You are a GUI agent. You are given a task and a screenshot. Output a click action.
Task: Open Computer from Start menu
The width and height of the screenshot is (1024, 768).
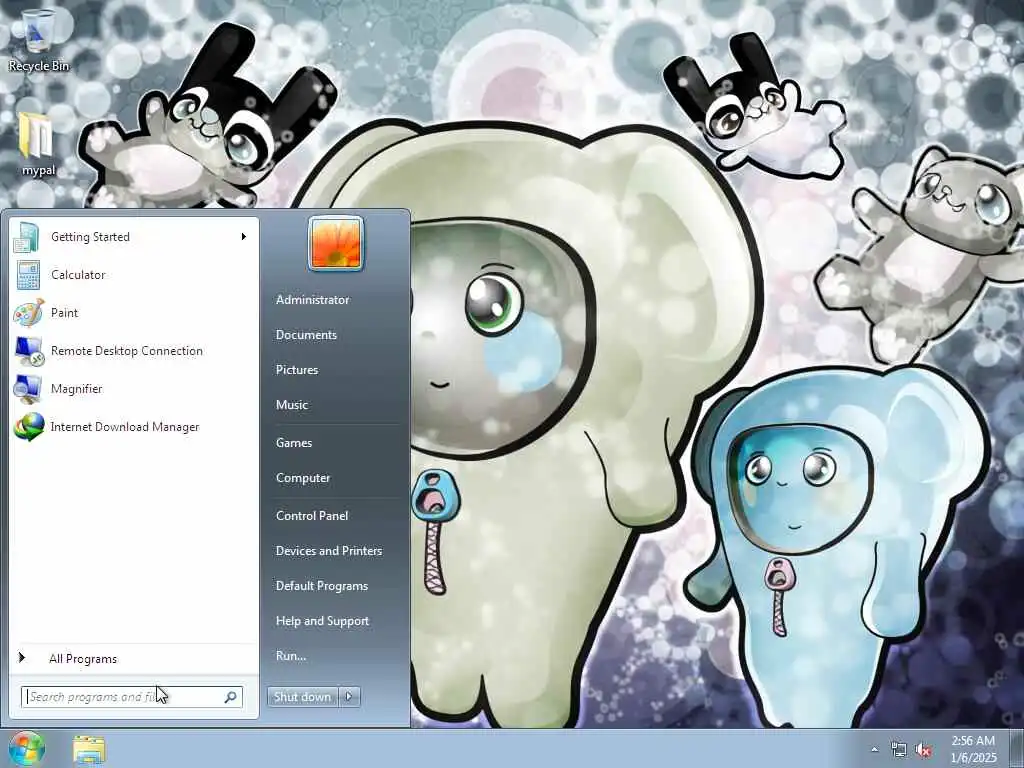point(303,478)
